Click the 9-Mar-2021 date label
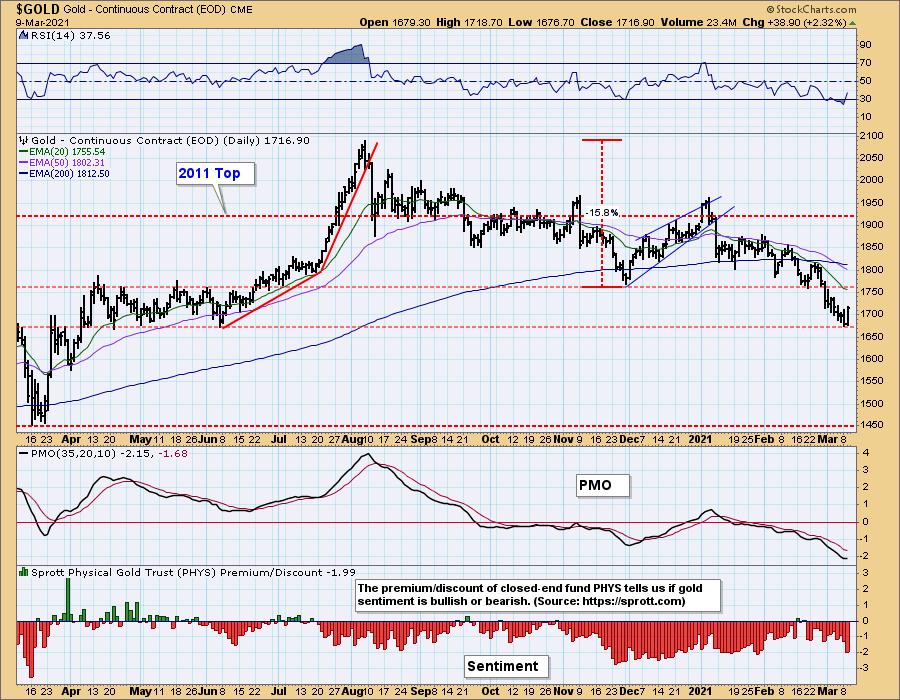 (x=42, y=22)
